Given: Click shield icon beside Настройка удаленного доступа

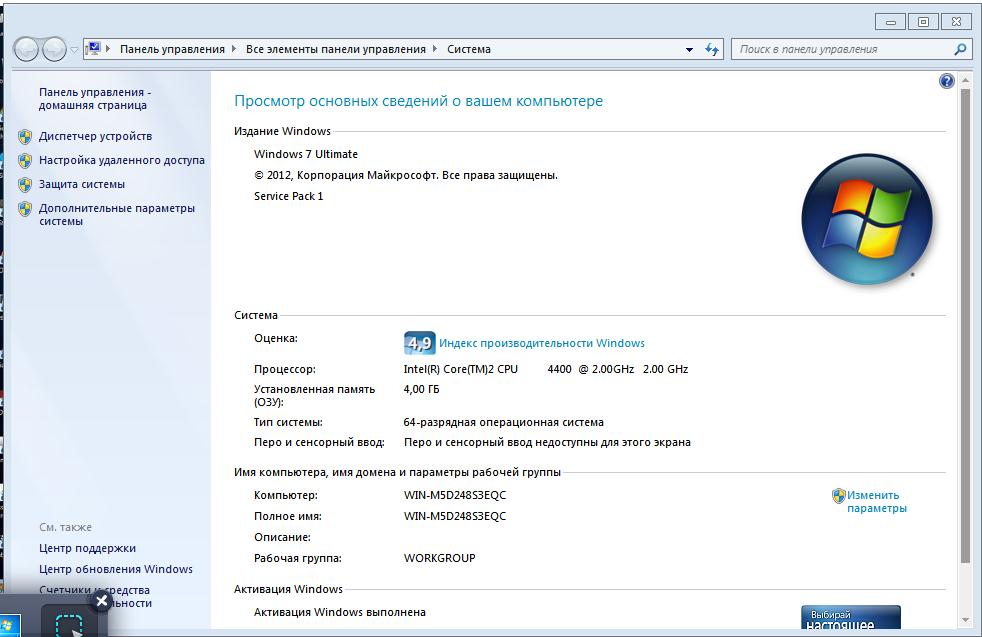Looking at the screenshot, I should (25, 161).
